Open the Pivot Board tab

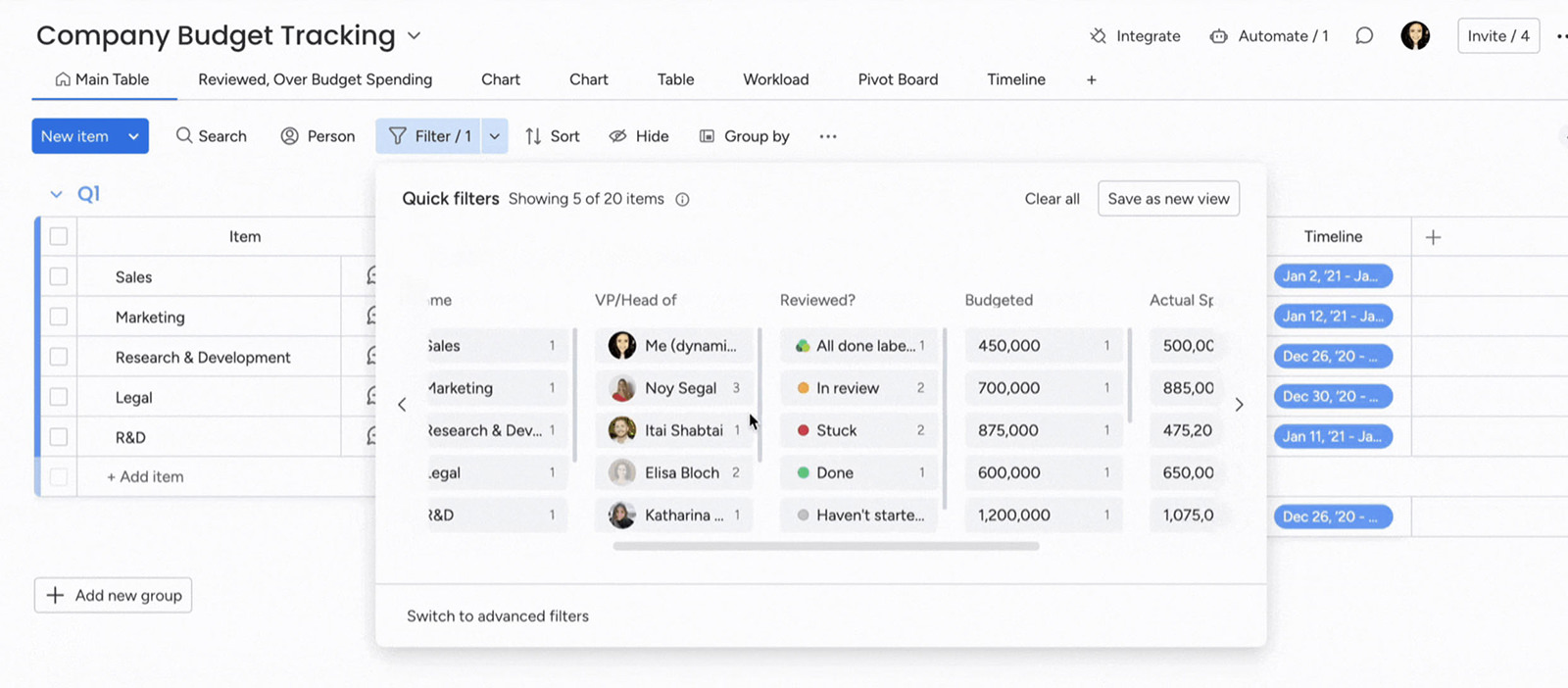[x=898, y=80]
